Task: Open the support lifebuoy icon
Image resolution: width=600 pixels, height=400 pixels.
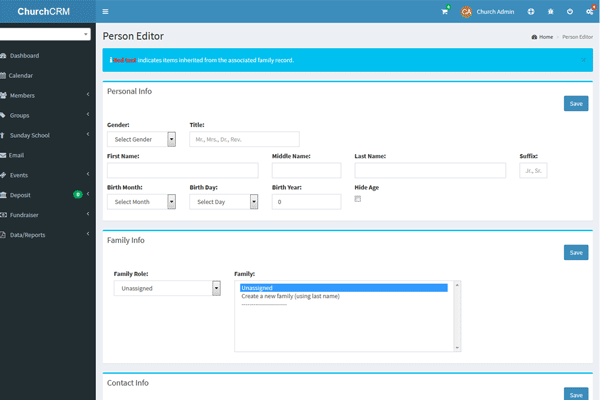Action: 531,12
